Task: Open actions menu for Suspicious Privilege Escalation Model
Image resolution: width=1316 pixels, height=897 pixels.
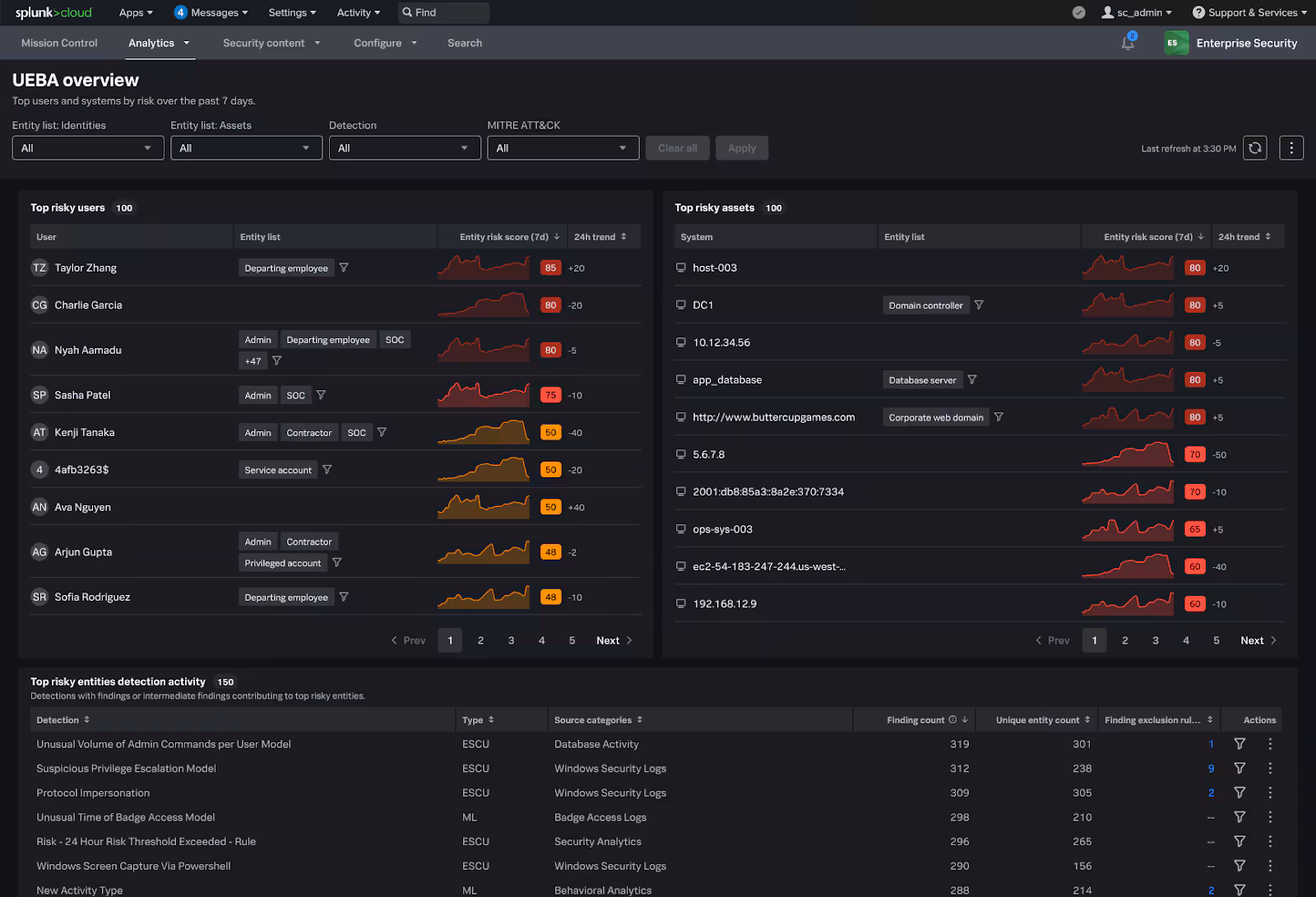Action: 1270,768
